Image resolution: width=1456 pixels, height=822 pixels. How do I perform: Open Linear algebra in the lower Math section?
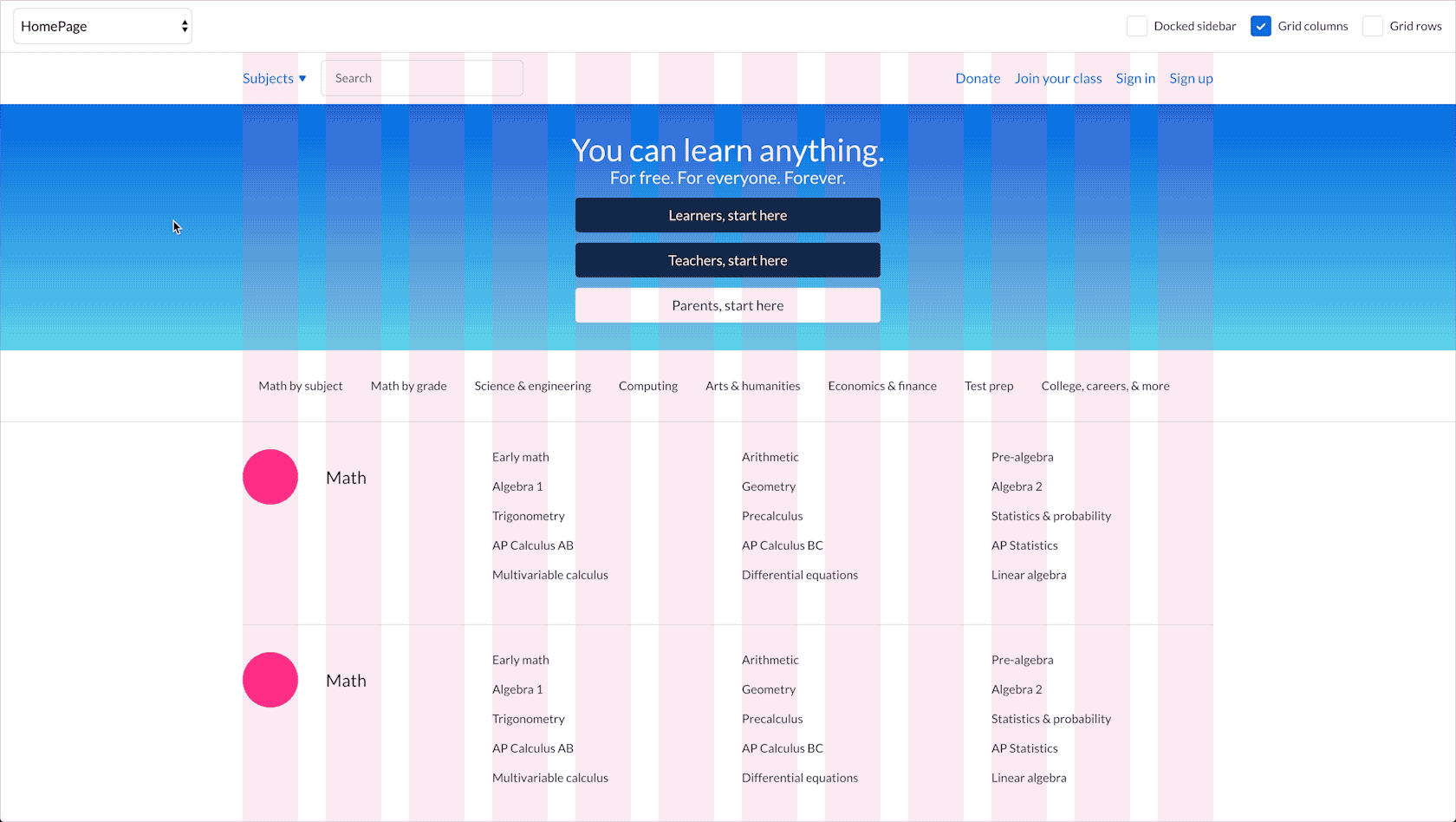coord(1029,778)
